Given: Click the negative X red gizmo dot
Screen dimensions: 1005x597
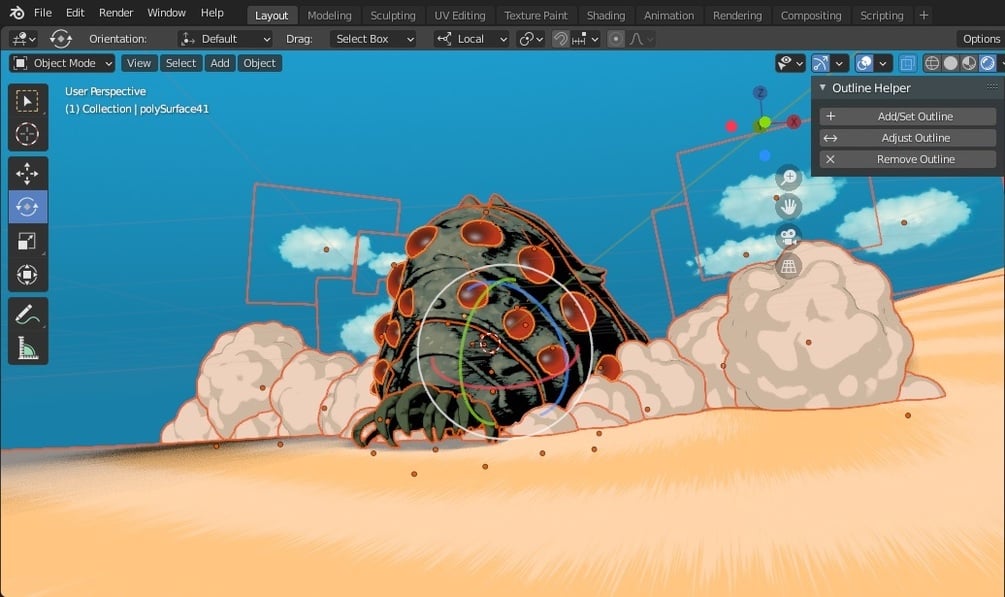Looking at the screenshot, I should pyautogui.click(x=731, y=126).
